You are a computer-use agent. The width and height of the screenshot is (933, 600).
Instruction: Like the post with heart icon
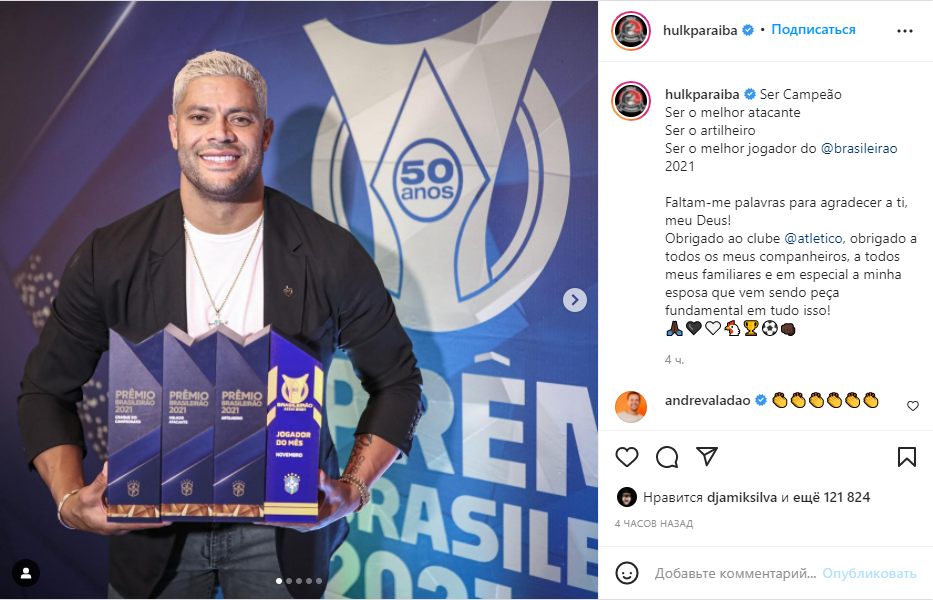(627, 457)
